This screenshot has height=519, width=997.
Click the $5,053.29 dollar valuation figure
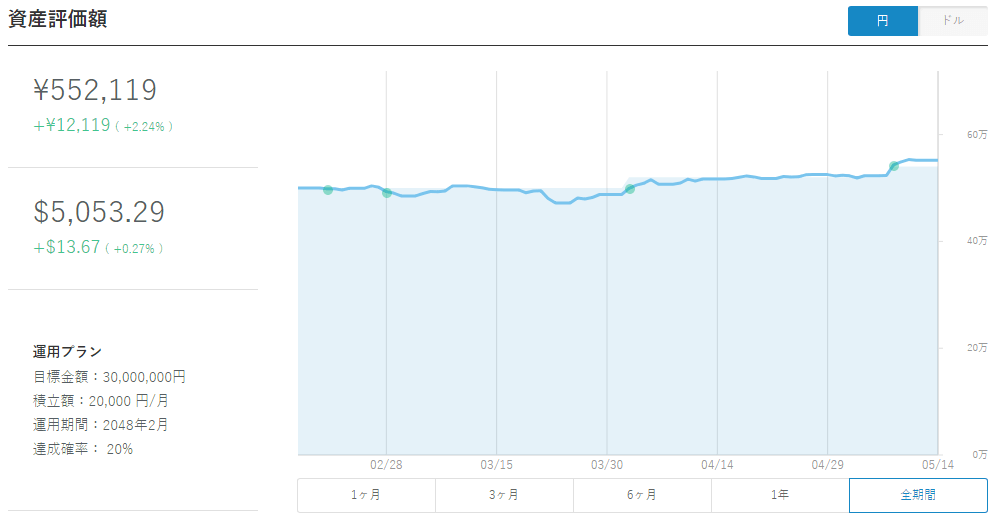pyautogui.click(x=99, y=212)
